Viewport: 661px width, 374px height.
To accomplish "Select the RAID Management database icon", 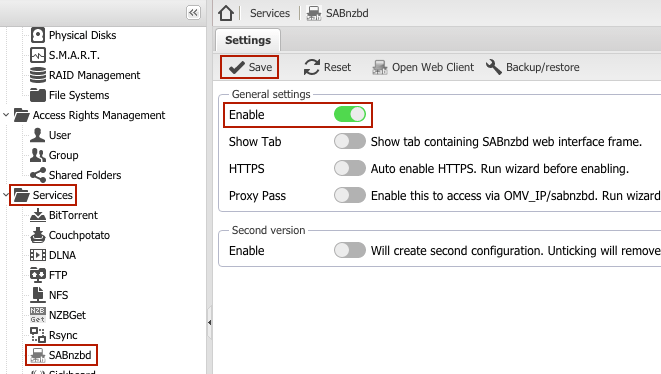I will click(38, 75).
